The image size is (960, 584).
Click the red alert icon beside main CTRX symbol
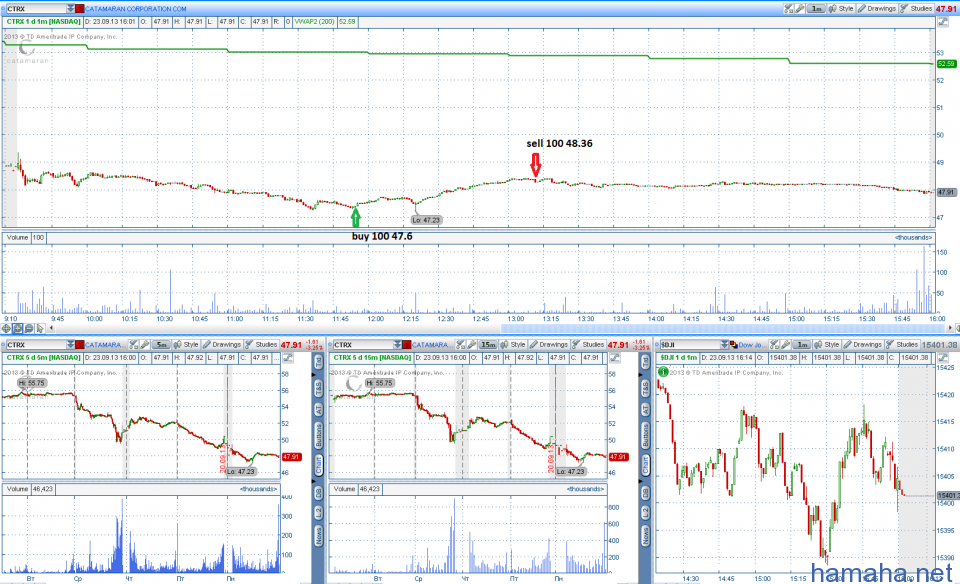[x=80, y=9]
